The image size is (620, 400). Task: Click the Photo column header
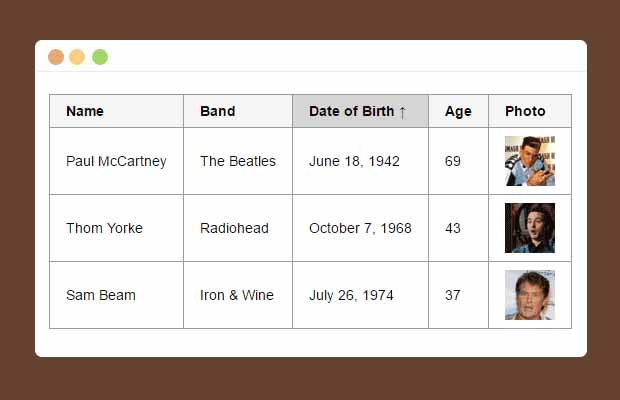530,111
